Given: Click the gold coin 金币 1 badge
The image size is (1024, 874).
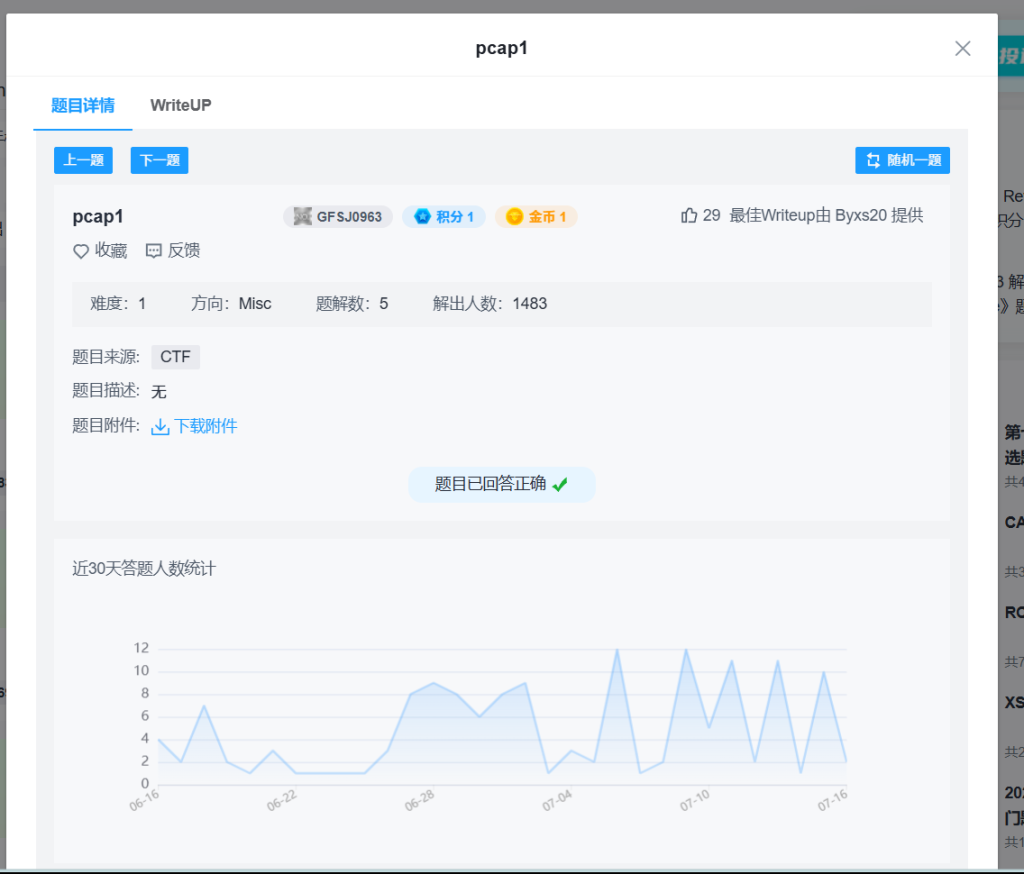Looking at the screenshot, I should pos(536,216).
